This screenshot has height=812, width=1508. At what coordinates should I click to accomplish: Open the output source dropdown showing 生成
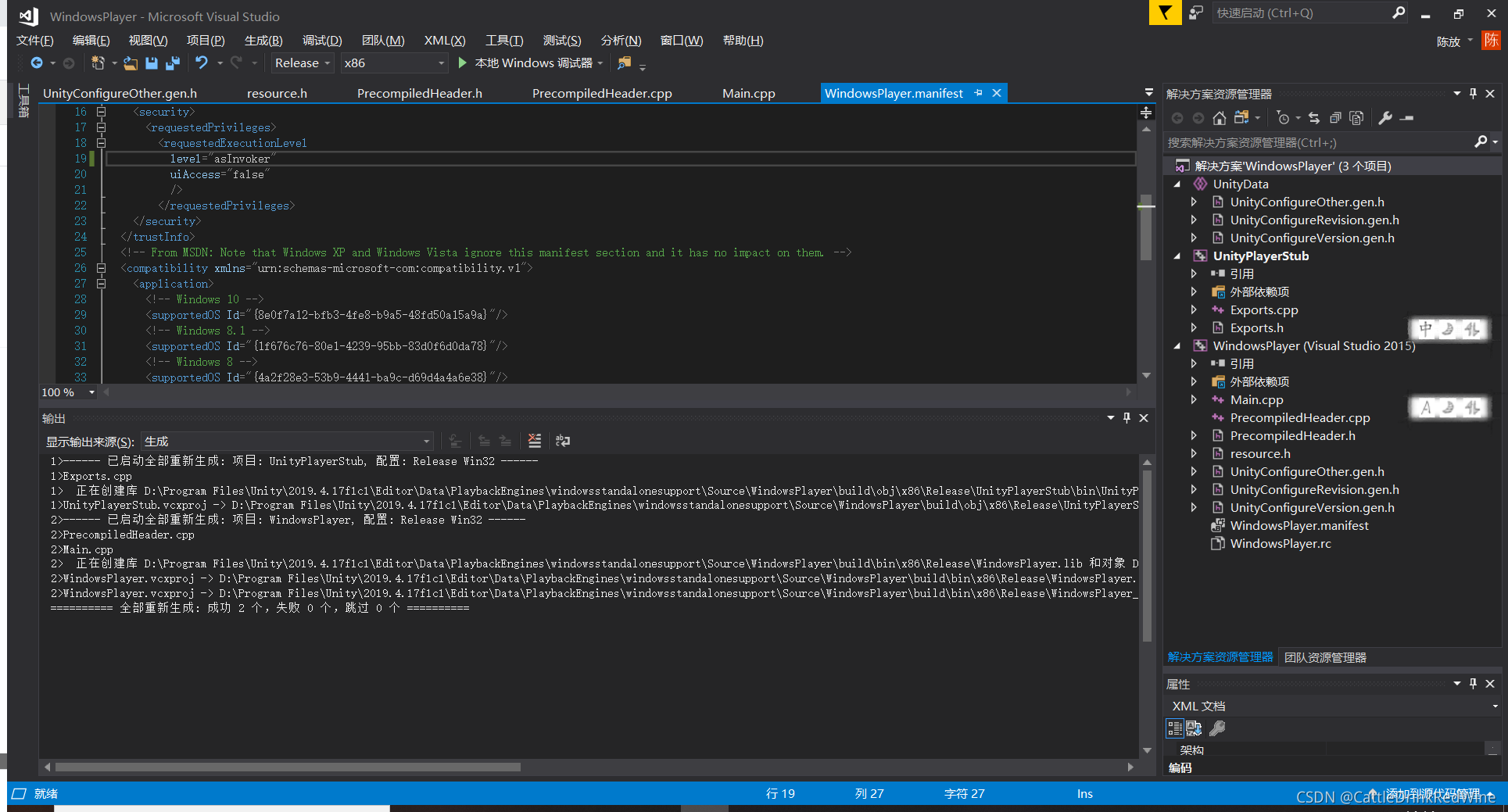(287, 442)
